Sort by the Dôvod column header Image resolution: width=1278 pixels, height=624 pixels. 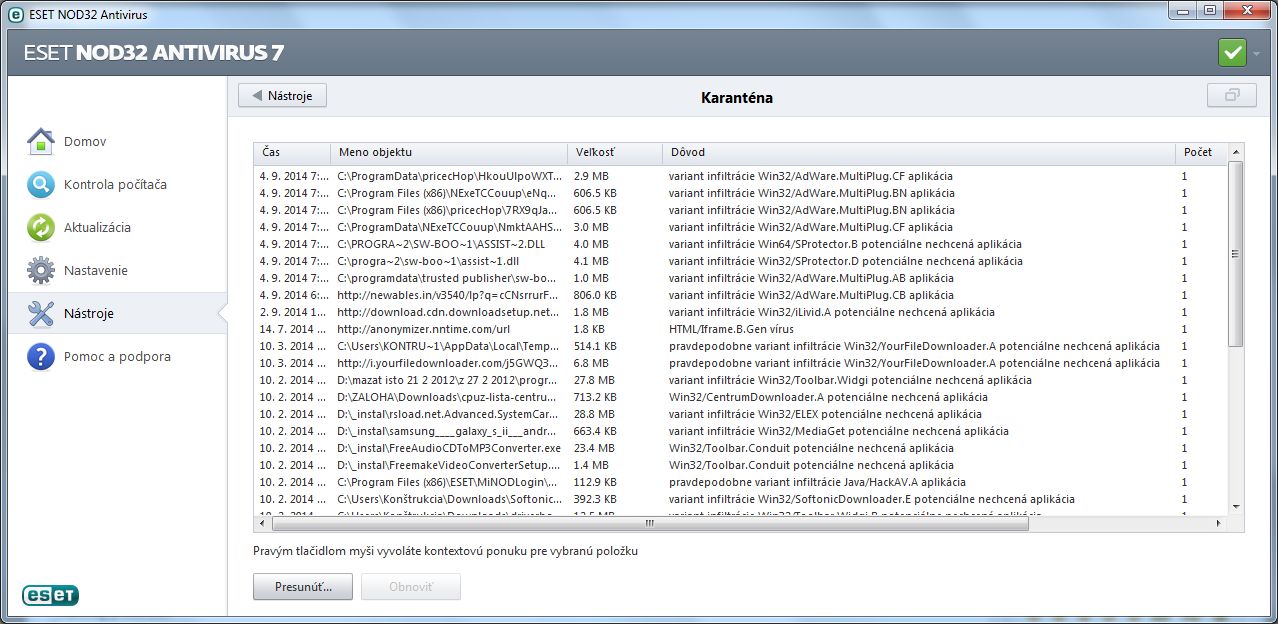919,153
